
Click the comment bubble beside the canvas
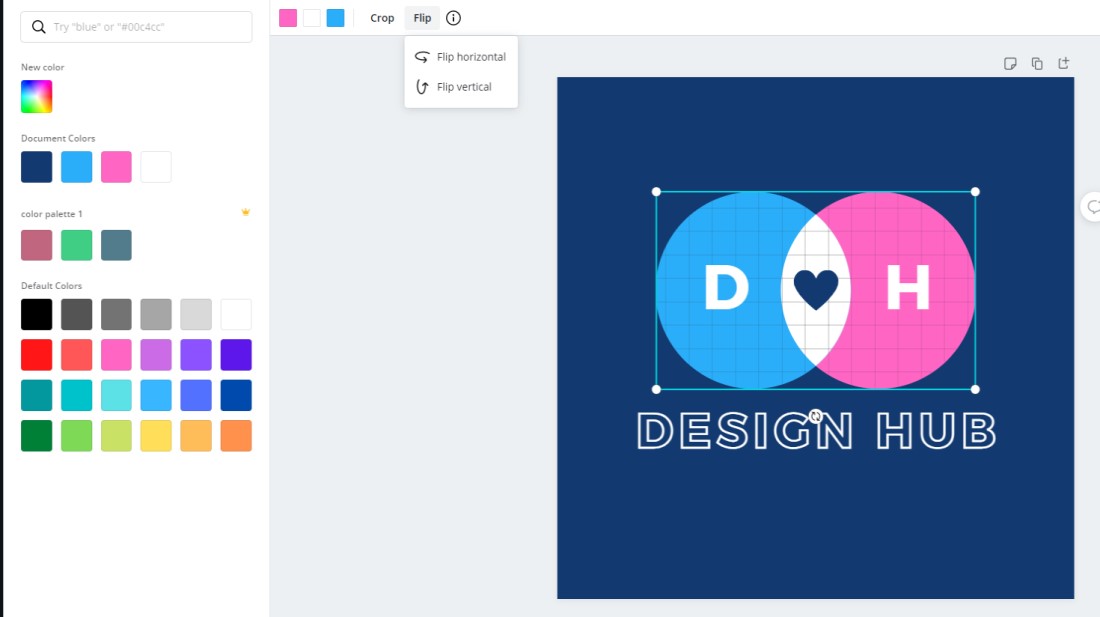pos(1092,207)
